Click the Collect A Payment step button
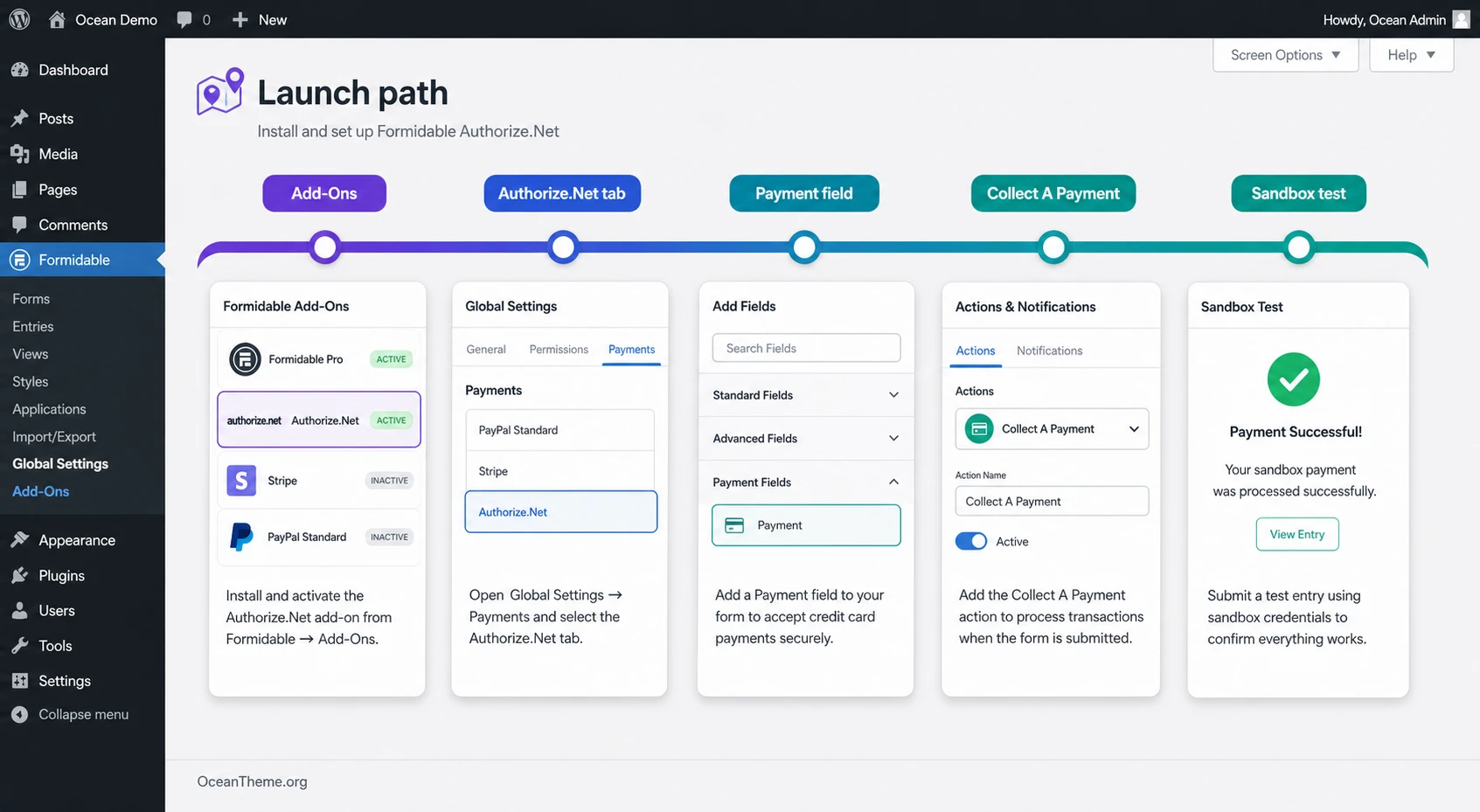 (x=1053, y=193)
